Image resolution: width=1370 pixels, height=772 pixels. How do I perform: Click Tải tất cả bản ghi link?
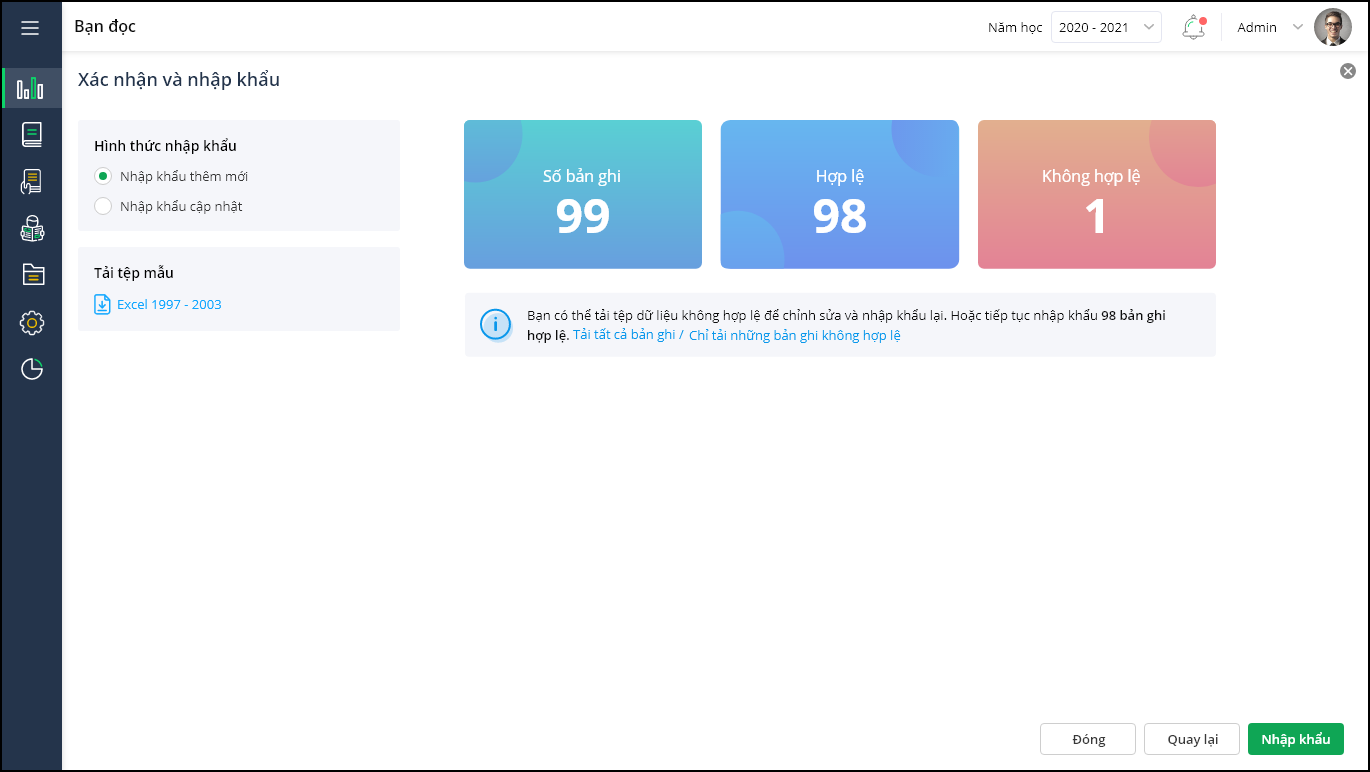(x=624, y=335)
